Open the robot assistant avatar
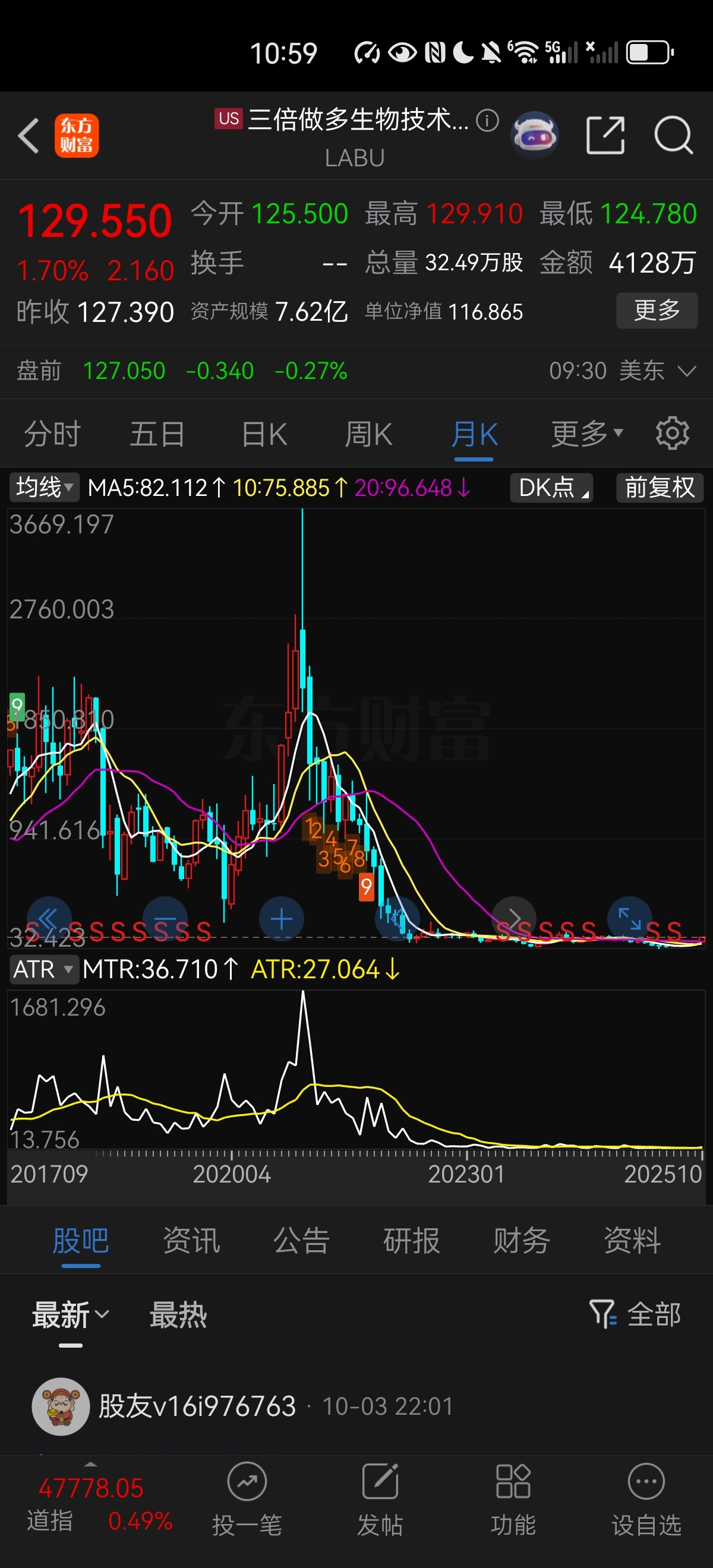The width and height of the screenshot is (713, 1568). [535, 135]
